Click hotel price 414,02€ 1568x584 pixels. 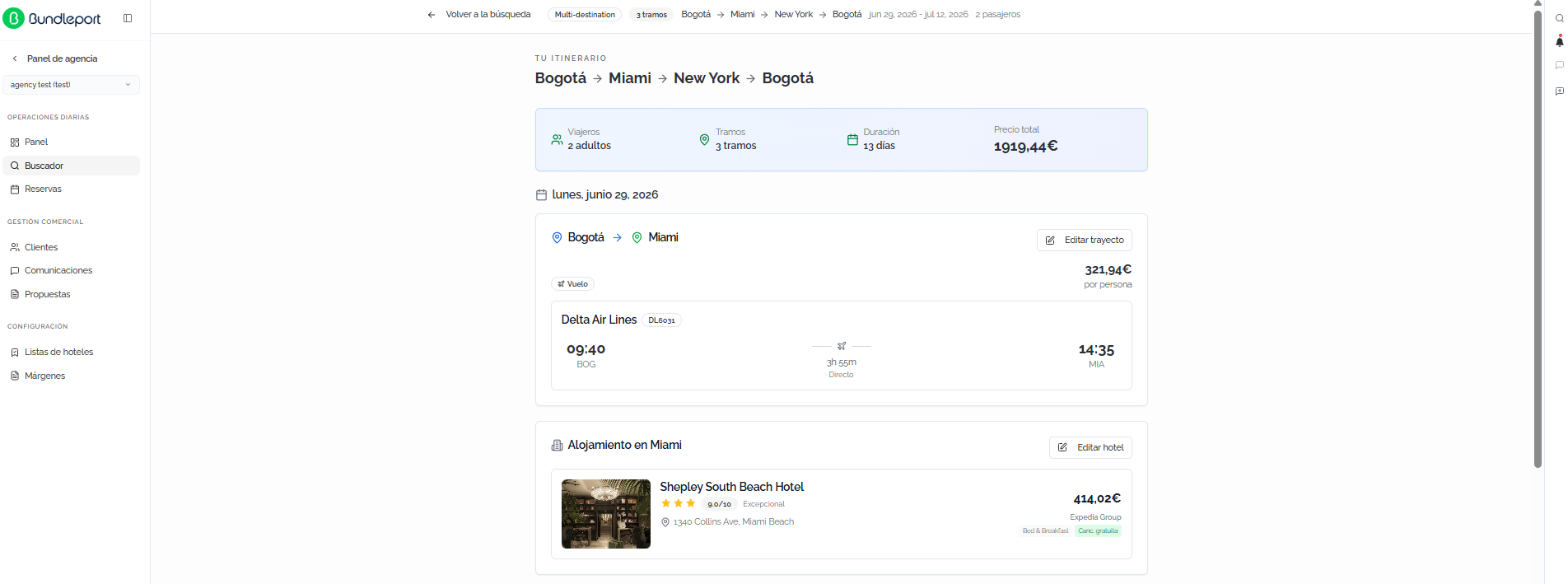pos(1097,498)
